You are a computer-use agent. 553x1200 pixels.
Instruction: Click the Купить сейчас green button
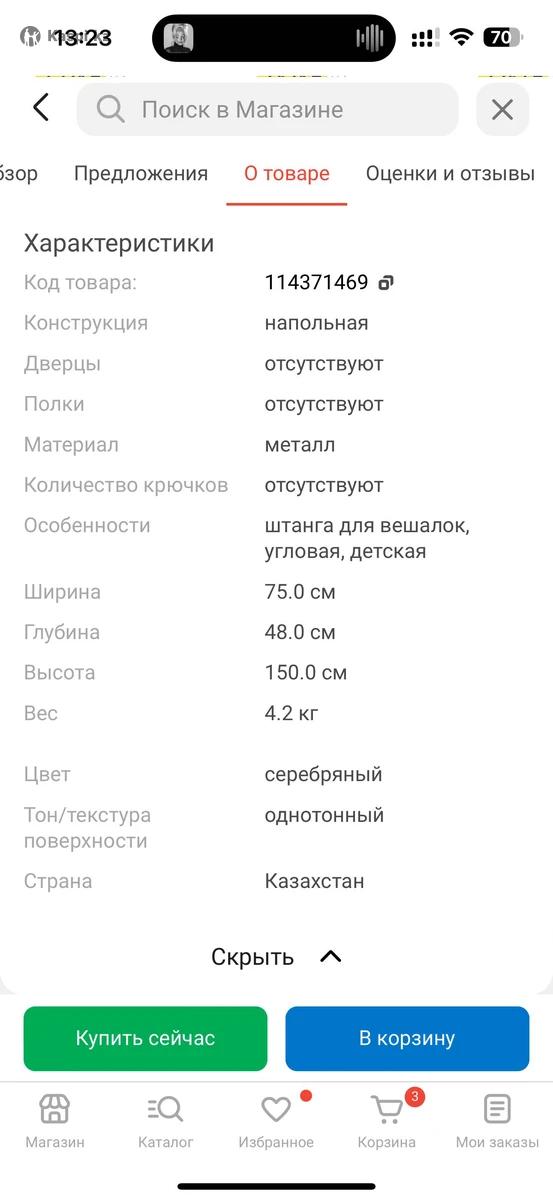click(x=146, y=1038)
